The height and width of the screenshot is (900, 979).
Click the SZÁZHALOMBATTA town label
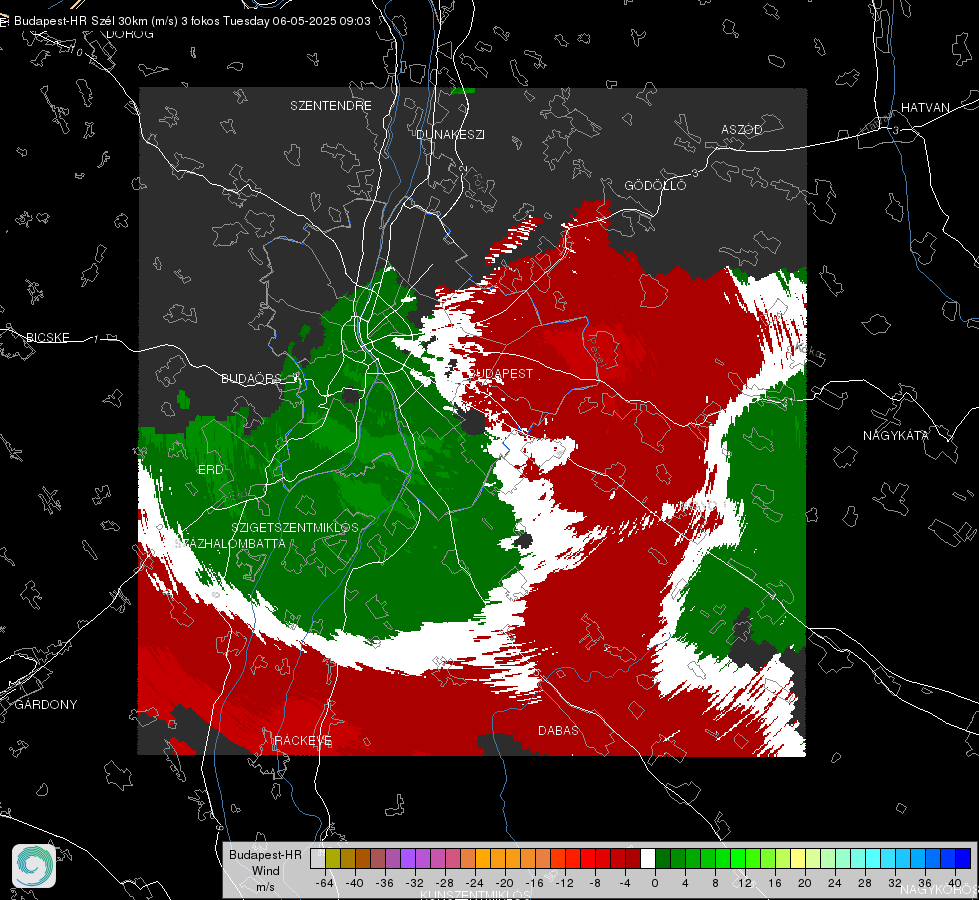click(x=231, y=543)
